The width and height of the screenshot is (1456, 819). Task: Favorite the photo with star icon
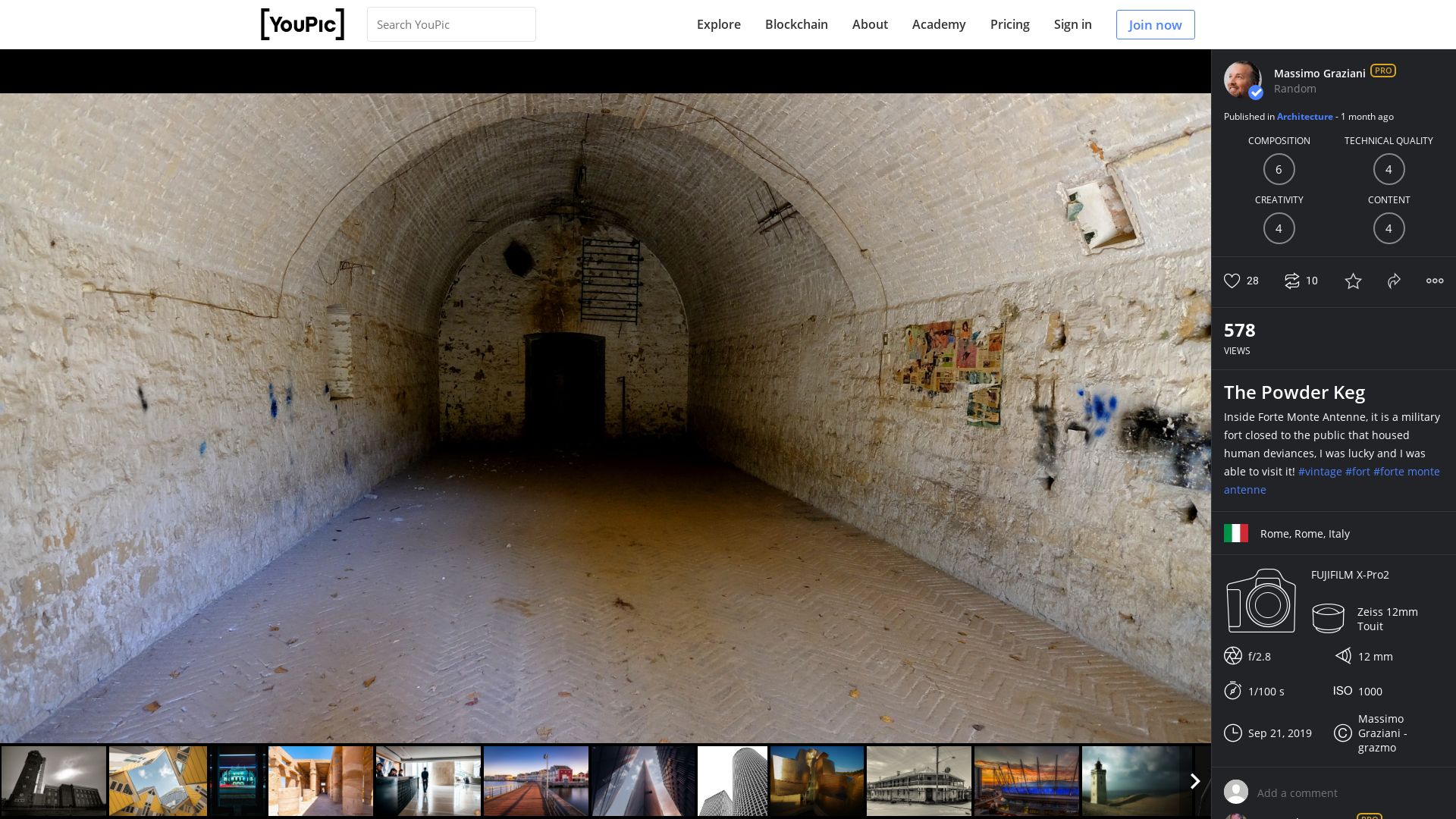[x=1353, y=281]
